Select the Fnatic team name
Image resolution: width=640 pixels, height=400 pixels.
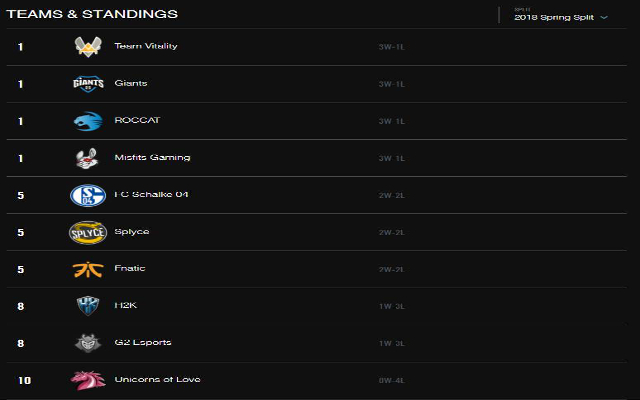coord(130,268)
